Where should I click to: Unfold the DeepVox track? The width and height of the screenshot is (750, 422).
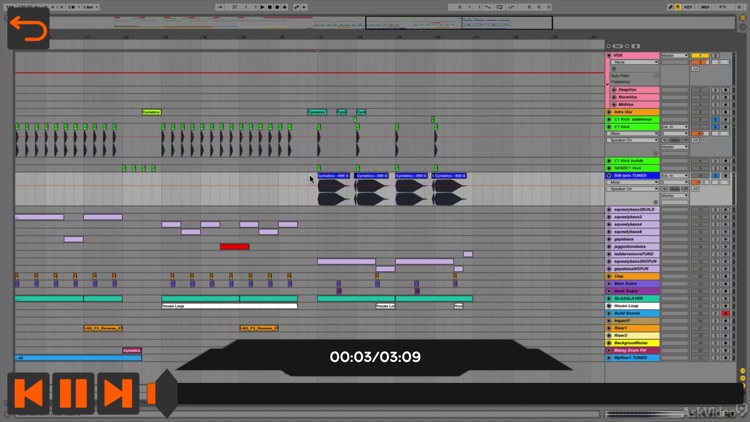pos(614,90)
